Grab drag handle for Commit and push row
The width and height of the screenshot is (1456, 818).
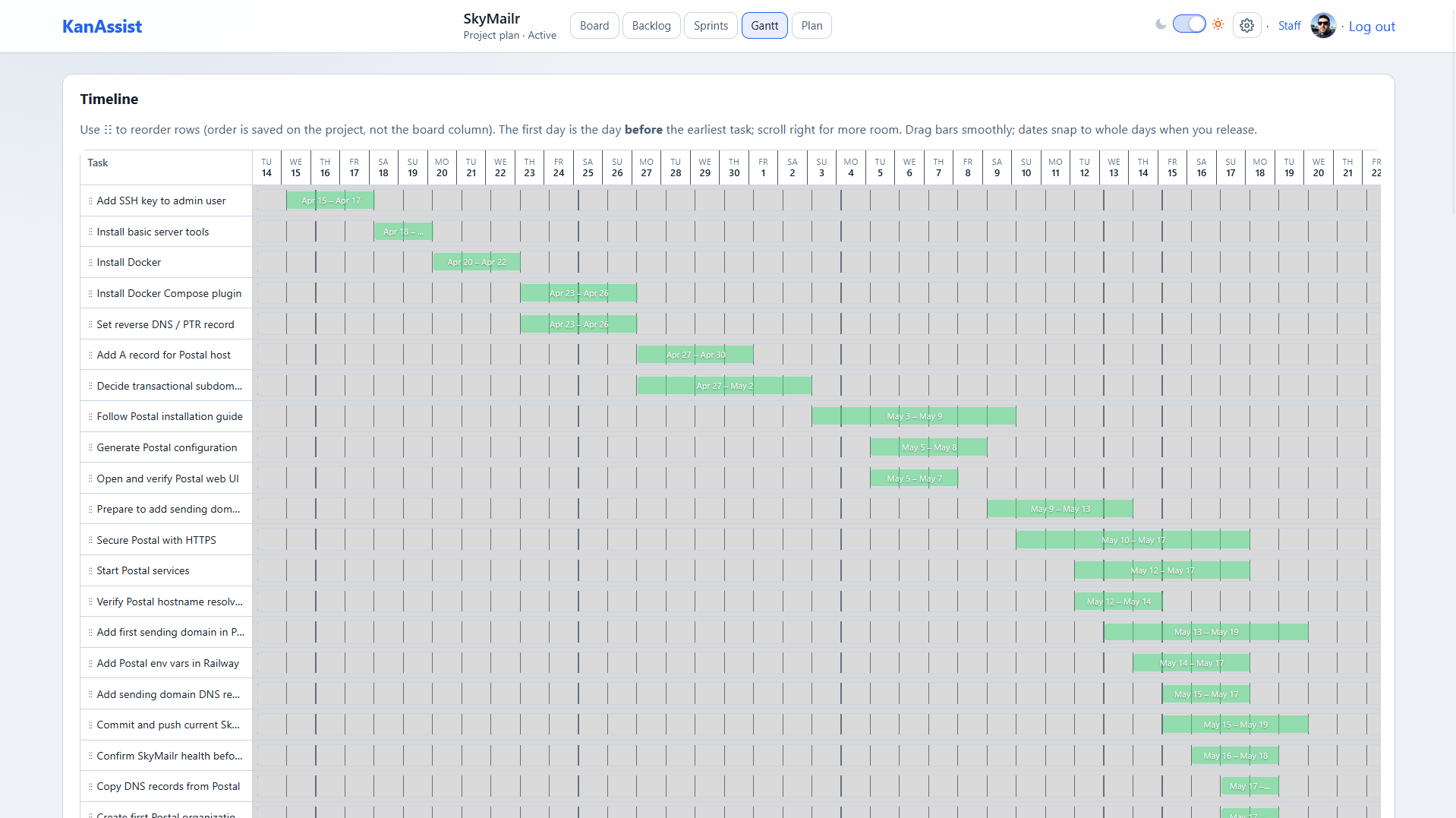(x=90, y=725)
